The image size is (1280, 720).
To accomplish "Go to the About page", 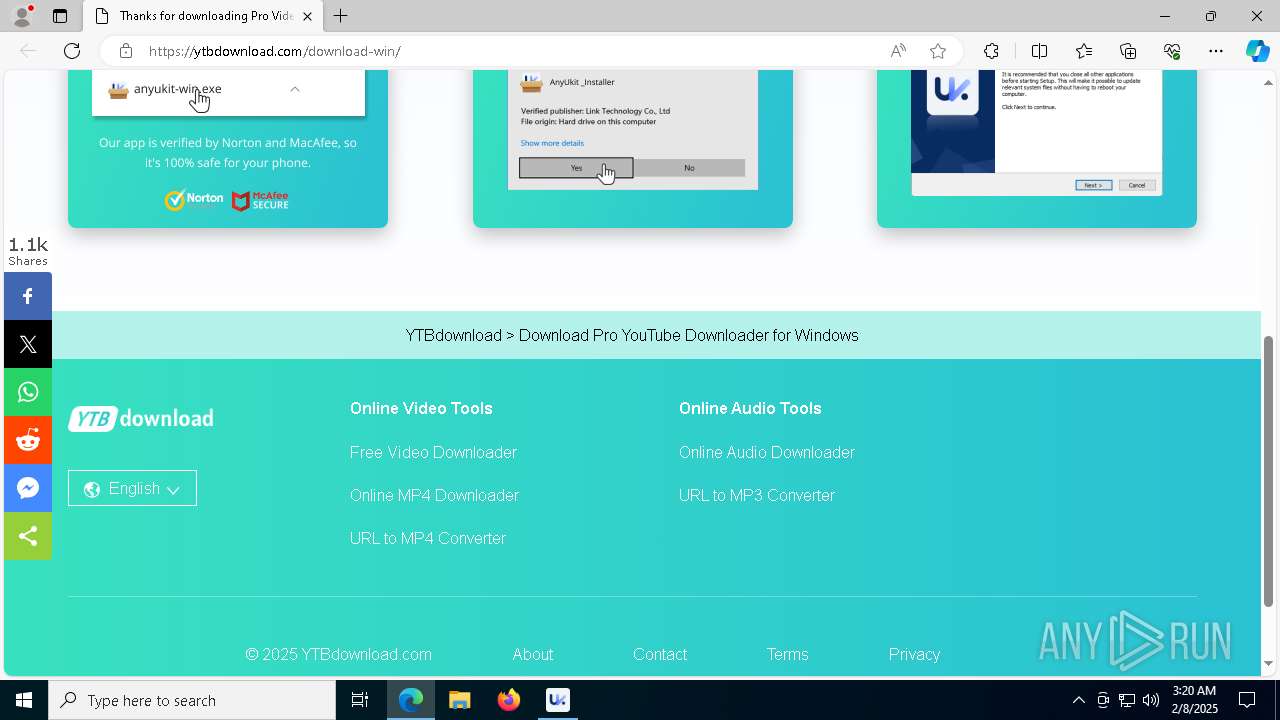I will coord(533,654).
